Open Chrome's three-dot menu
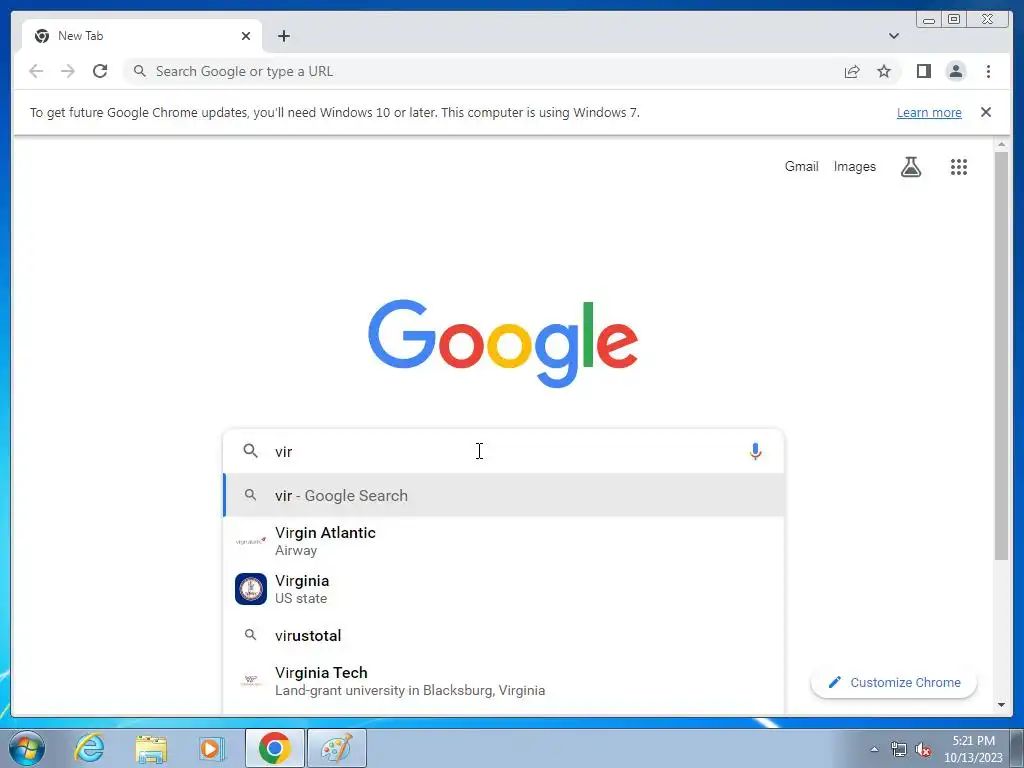 click(x=988, y=71)
